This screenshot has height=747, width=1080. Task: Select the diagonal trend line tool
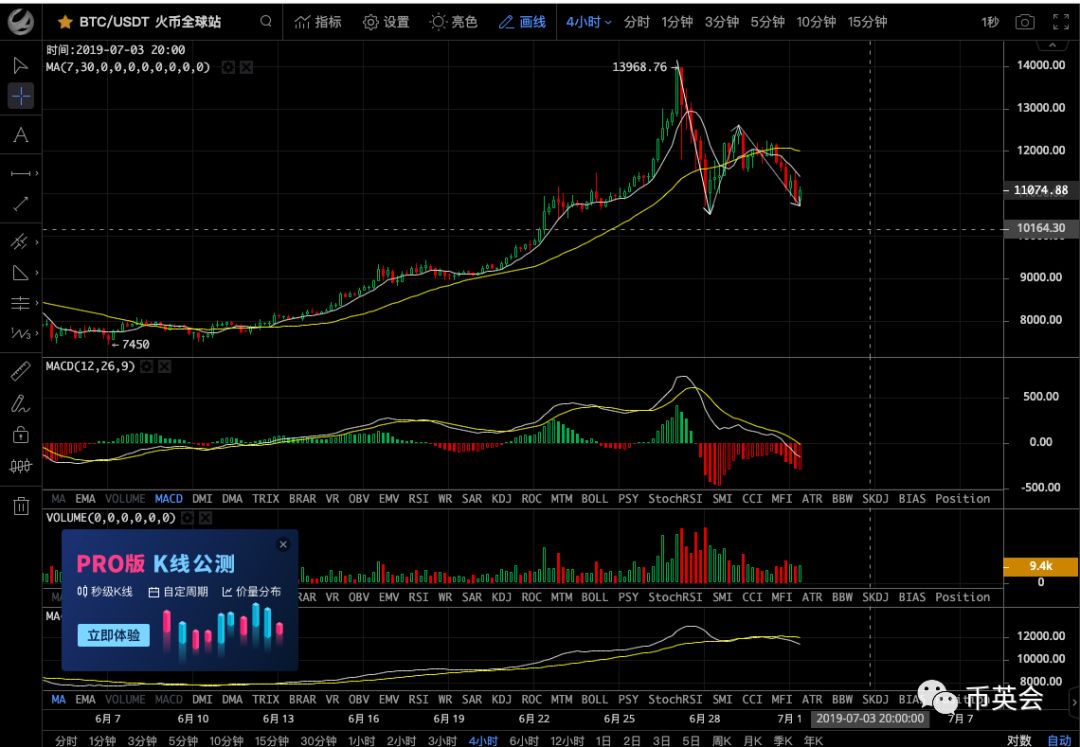click(x=20, y=204)
